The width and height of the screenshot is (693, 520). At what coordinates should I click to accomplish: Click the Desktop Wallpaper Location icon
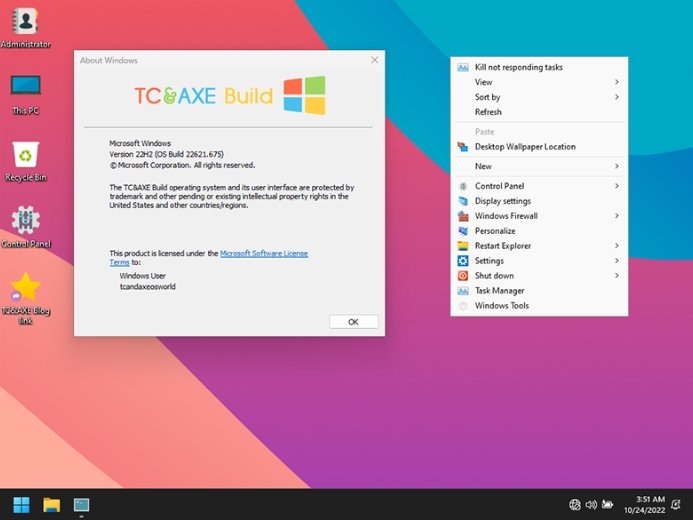pyautogui.click(x=463, y=147)
